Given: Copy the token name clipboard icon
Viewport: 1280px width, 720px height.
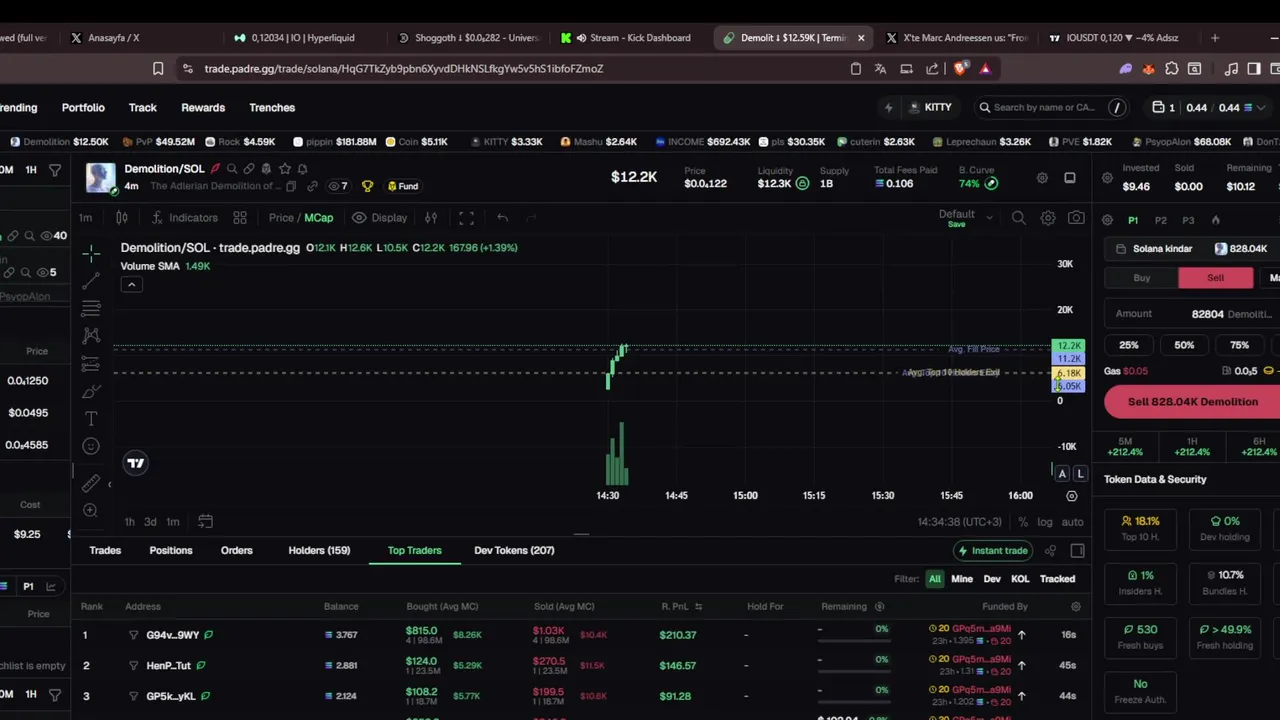Looking at the screenshot, I should [291, 186].
